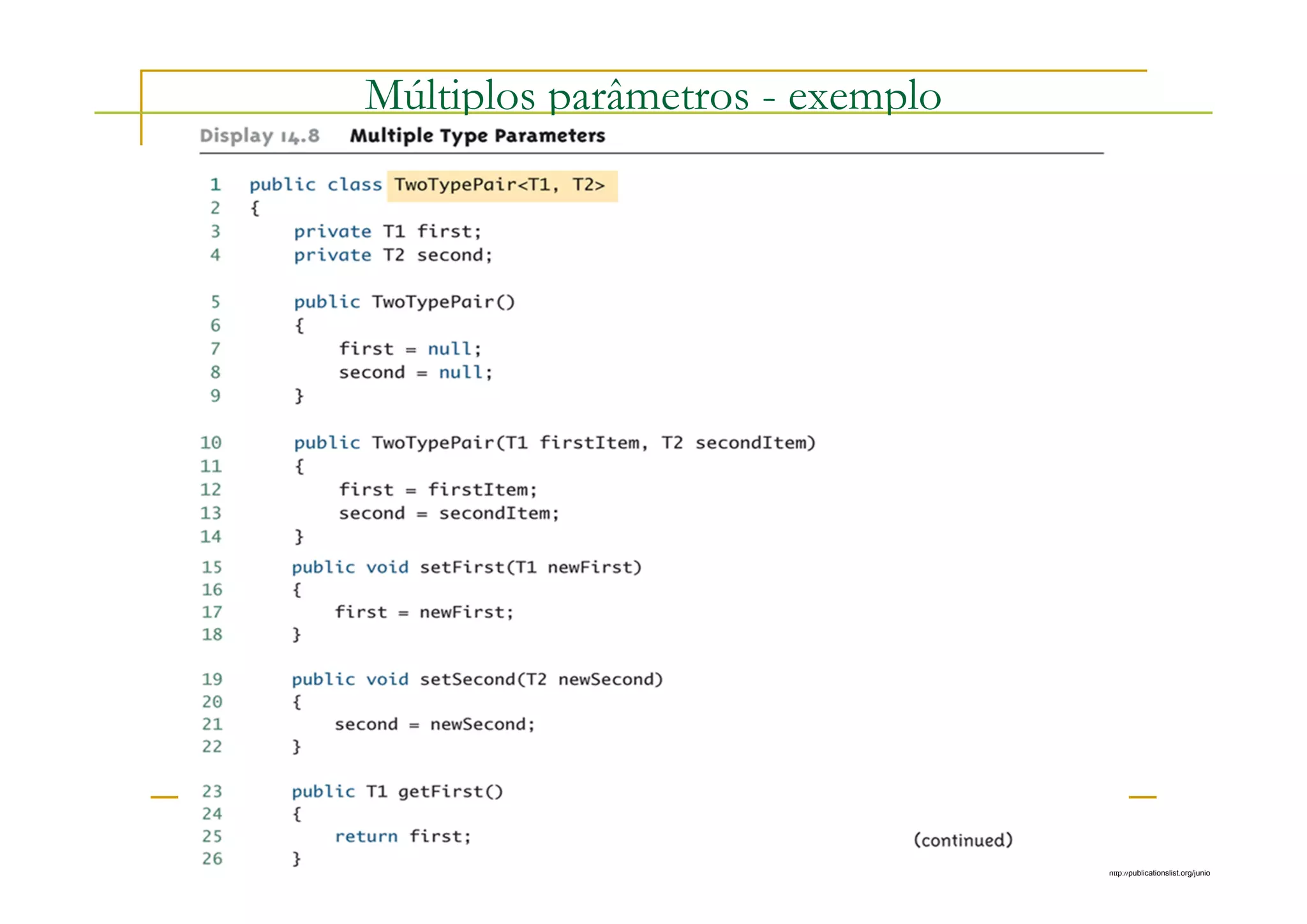1307x924 pixels.
Task: Click line number 19
Action: 212,680
